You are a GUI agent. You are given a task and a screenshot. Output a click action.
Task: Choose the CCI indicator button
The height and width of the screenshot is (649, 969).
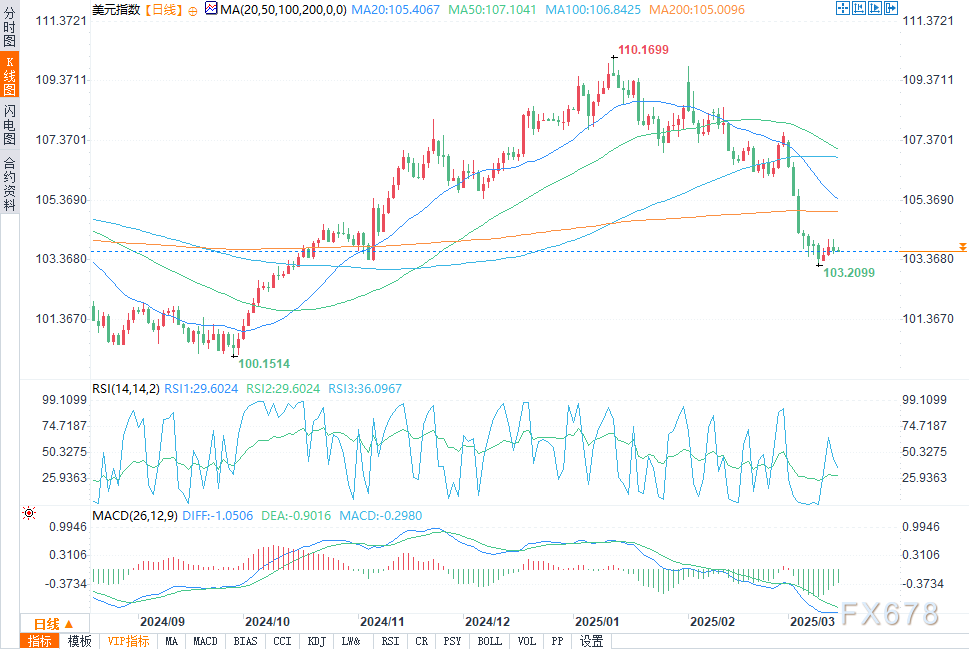click(282, 641)
